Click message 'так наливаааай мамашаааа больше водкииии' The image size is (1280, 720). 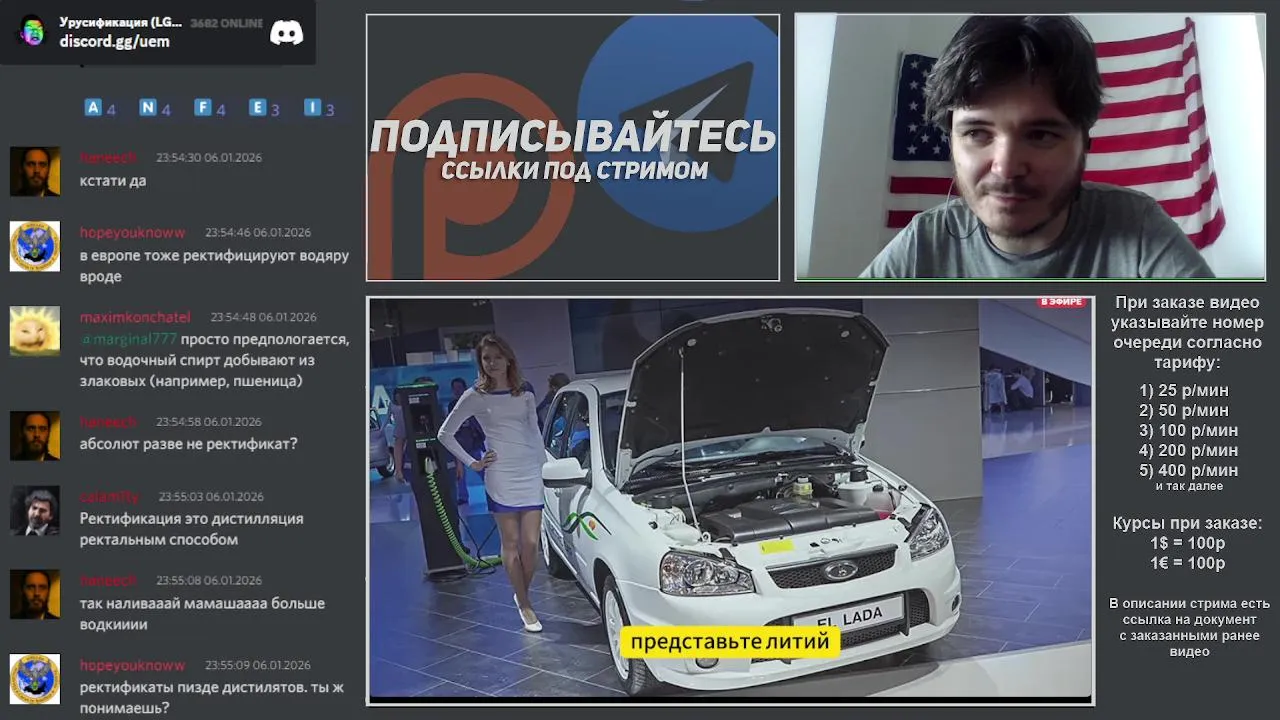click(x=202, y=614)
